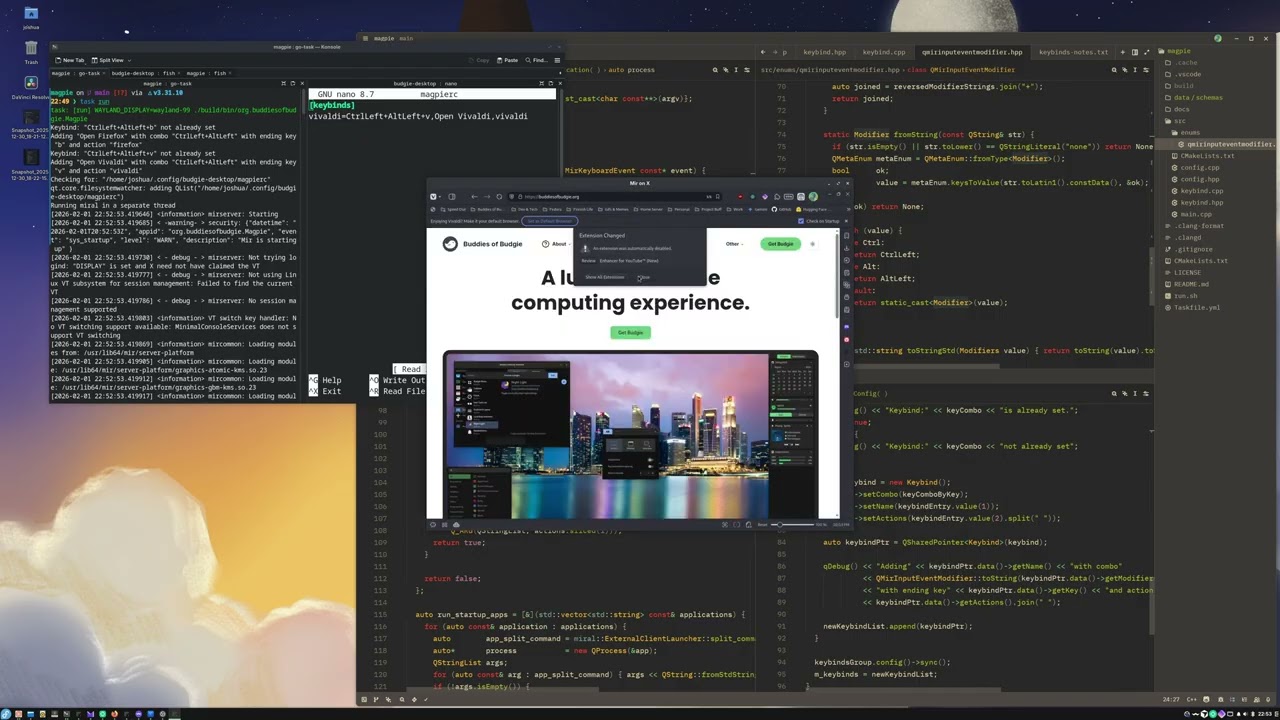This screenshot has width=1280, height=720.
Task: Click Set as Default Browser button
Action: point(549,221)
